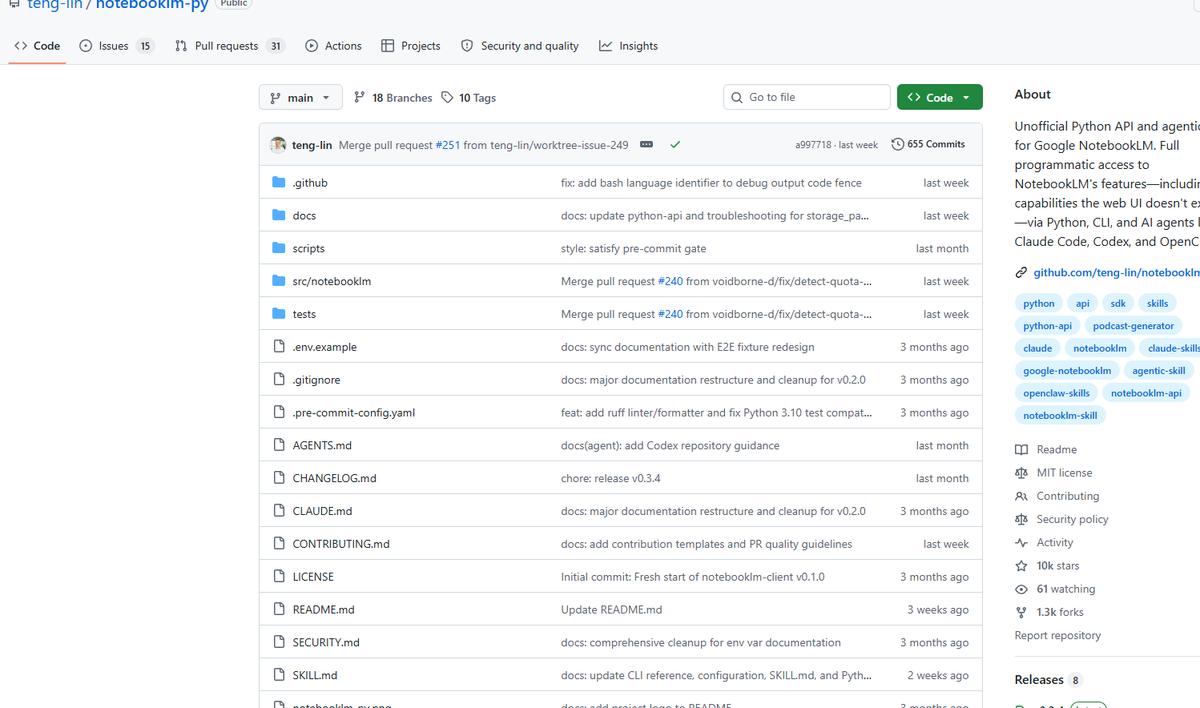Open the main branch dropdown
Screen dimensions: 1200x708
(x=301, y=98)
